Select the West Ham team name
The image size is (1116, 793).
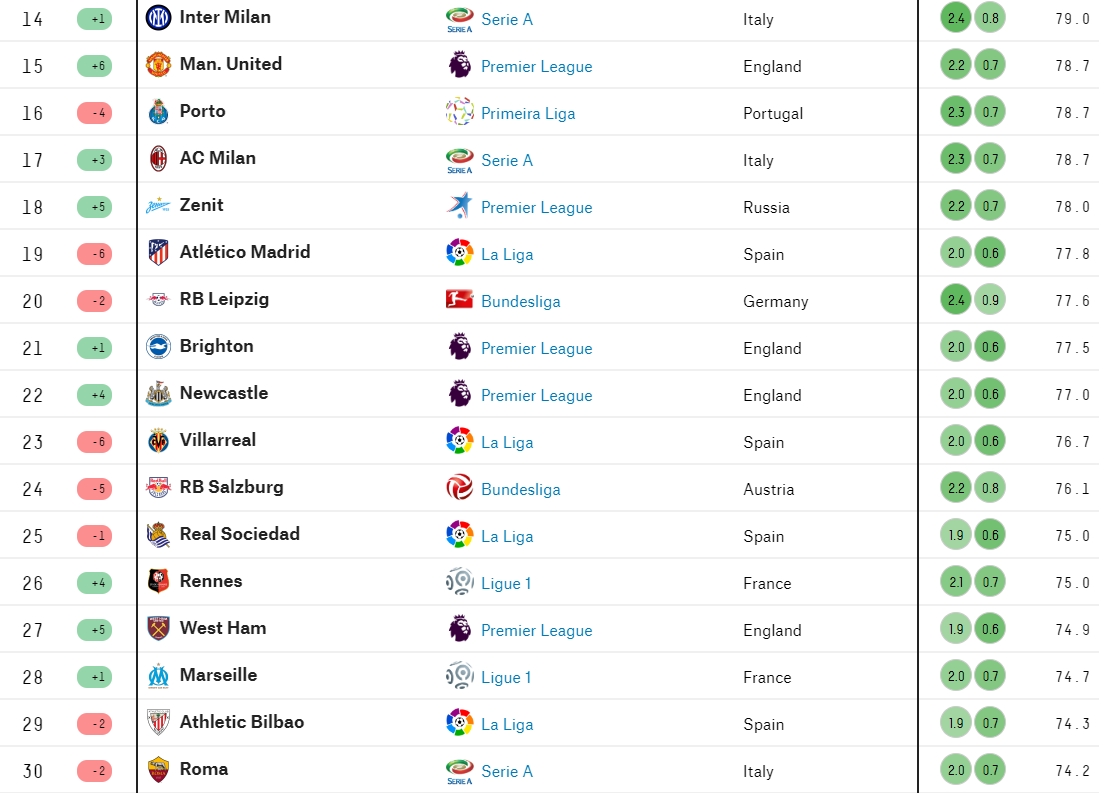(x=222, y=628)
